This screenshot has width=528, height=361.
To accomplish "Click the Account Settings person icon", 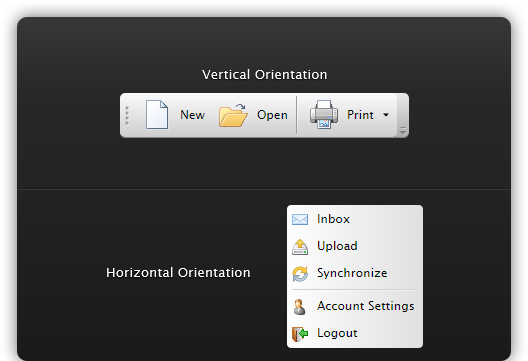I will tap(299, 307).
